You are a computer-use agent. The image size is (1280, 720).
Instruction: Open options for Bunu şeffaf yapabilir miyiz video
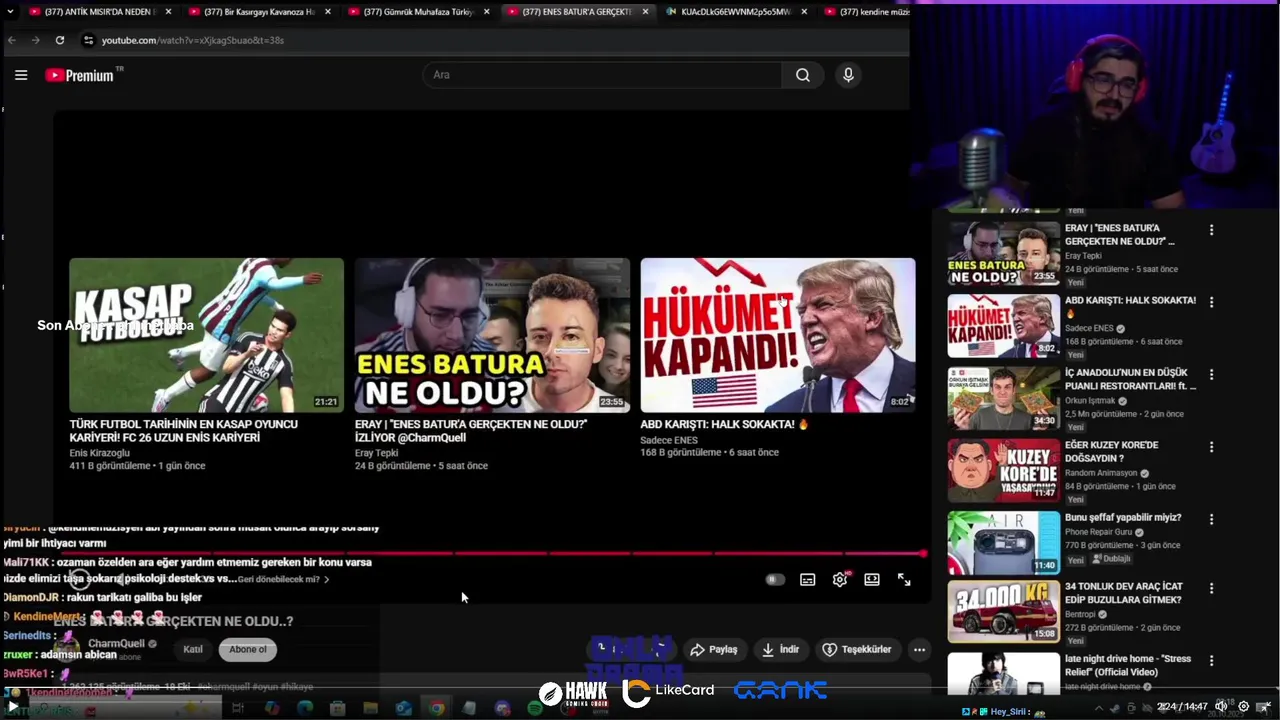pyautogui.click(x=1211, y=520)
